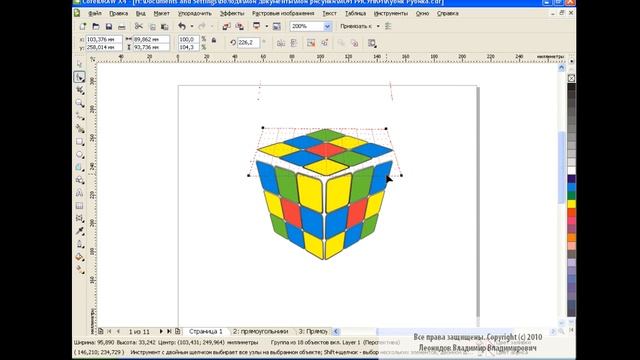Open the Outline tool flyout
640x360 pixels.
80,244
